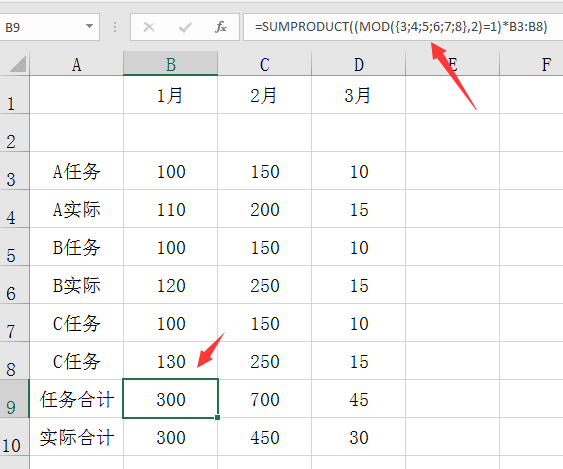
Task: Click the 3月 header cell
Action: 359,95
